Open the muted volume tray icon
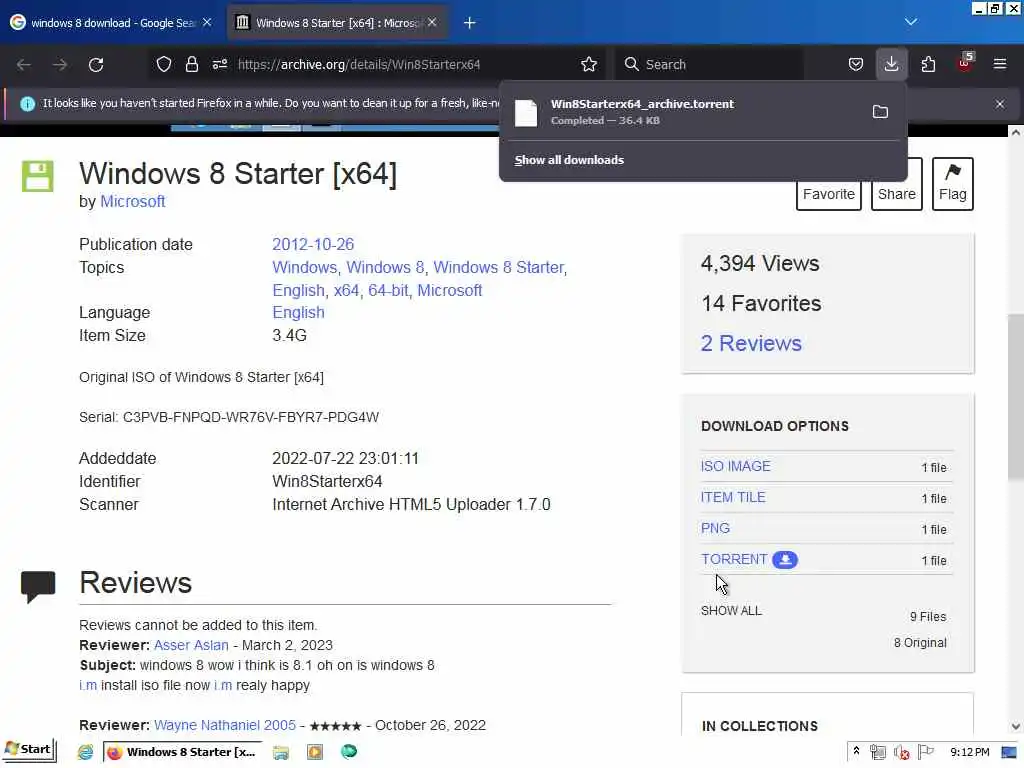The height and width of the screenshot is (768, 1024). [901, 752]
